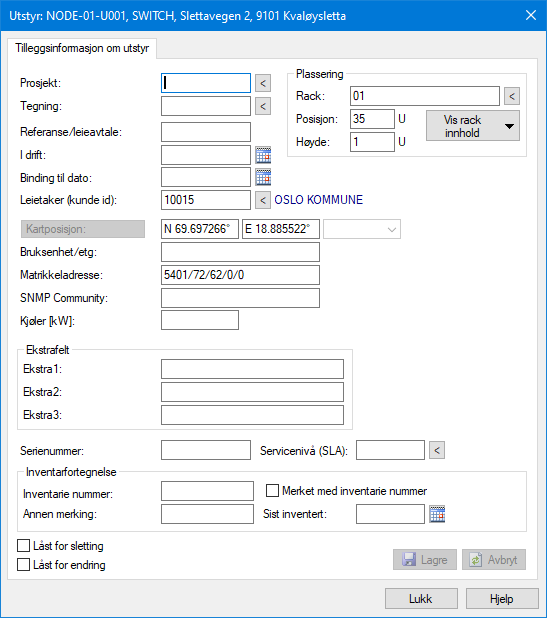Click the Lukk button
547x618 pixels.
pos(421,599)
